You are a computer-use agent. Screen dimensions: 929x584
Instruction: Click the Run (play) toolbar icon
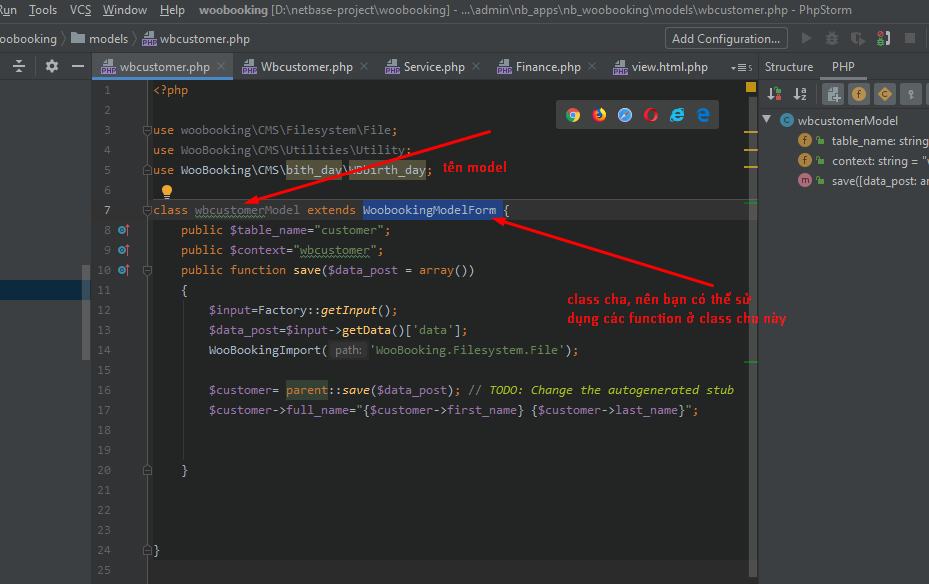[x=807, y=39]
